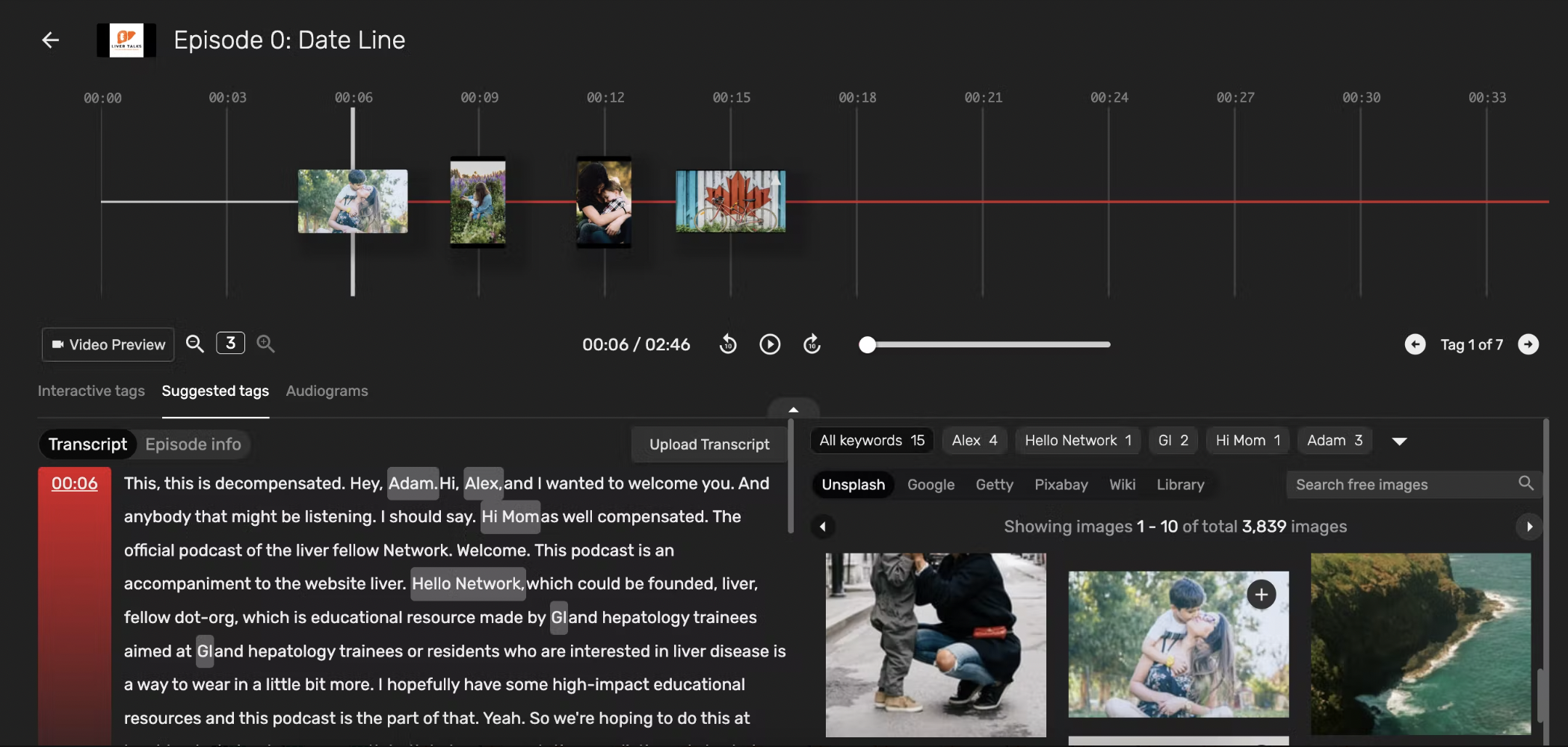The width and height of the screenshot is (1568, 747).
Task: Switch to Episode info
Action: coord(193,444)
